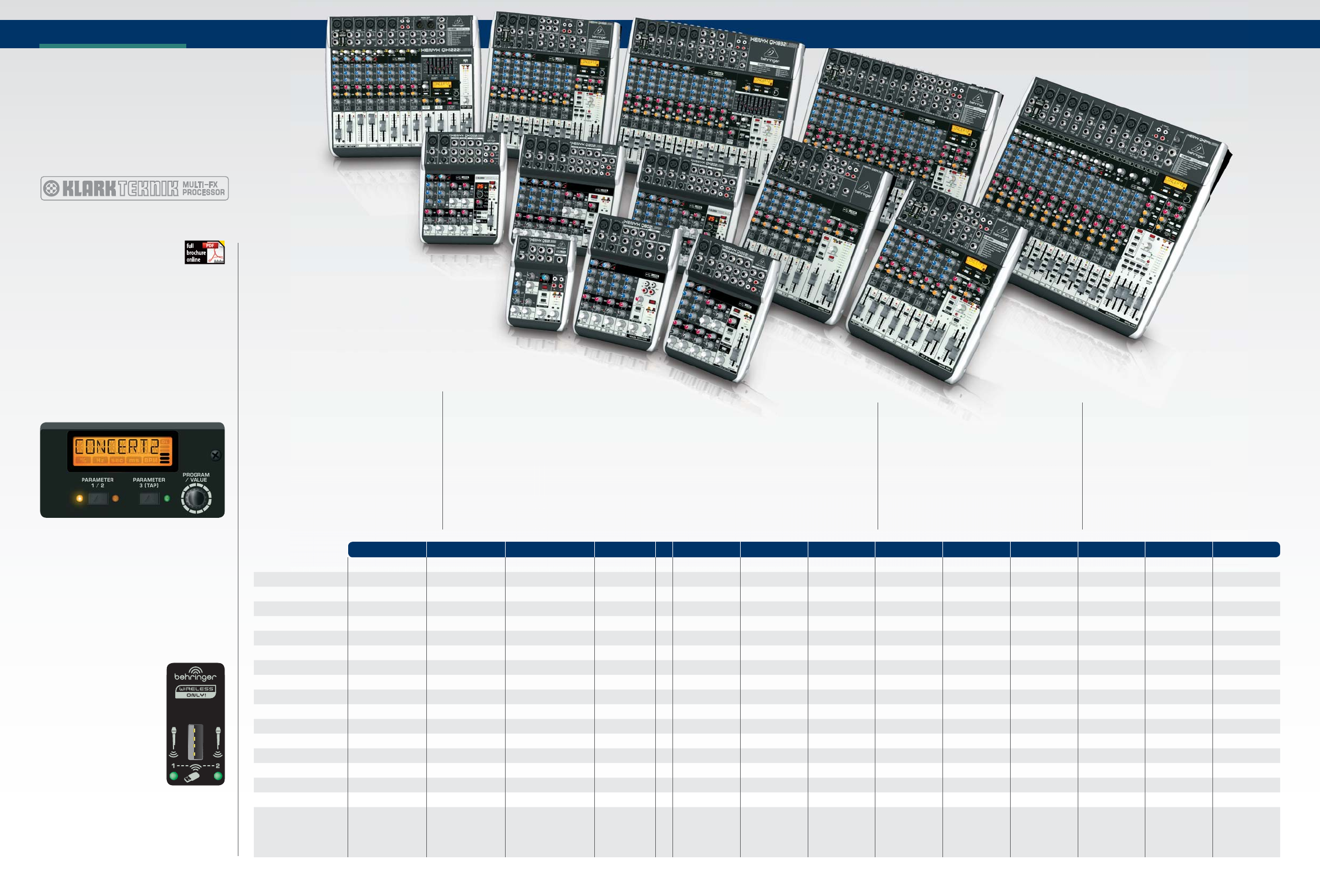Click the left microphone icon on the wireless panel

point(174,739)
